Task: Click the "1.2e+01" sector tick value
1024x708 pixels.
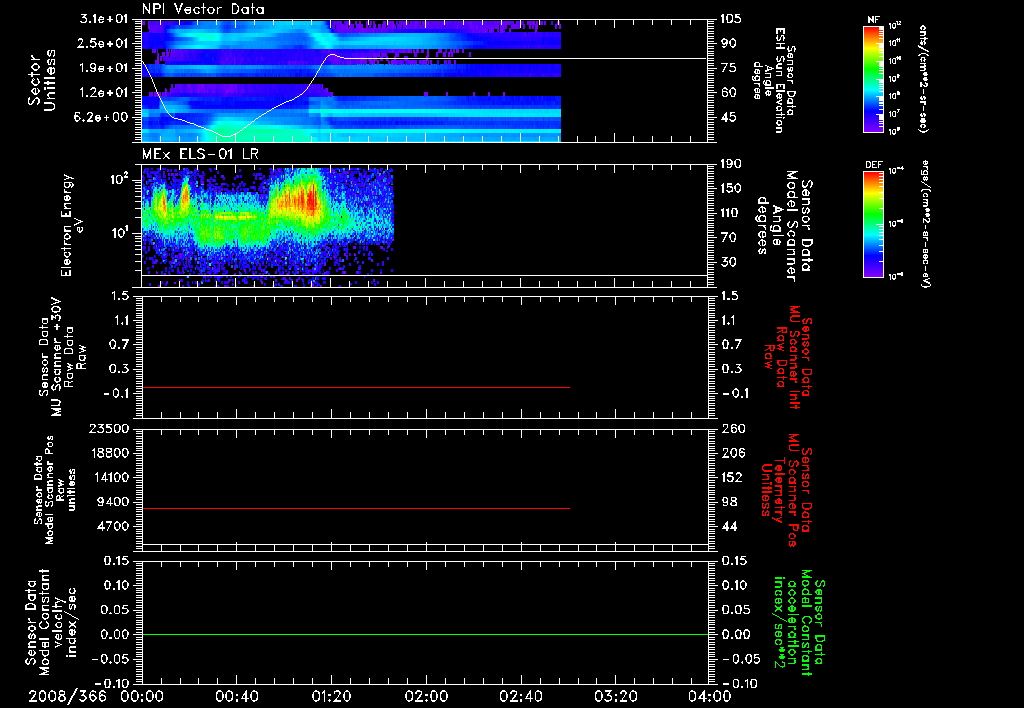Action: click(x=104, y=93)
